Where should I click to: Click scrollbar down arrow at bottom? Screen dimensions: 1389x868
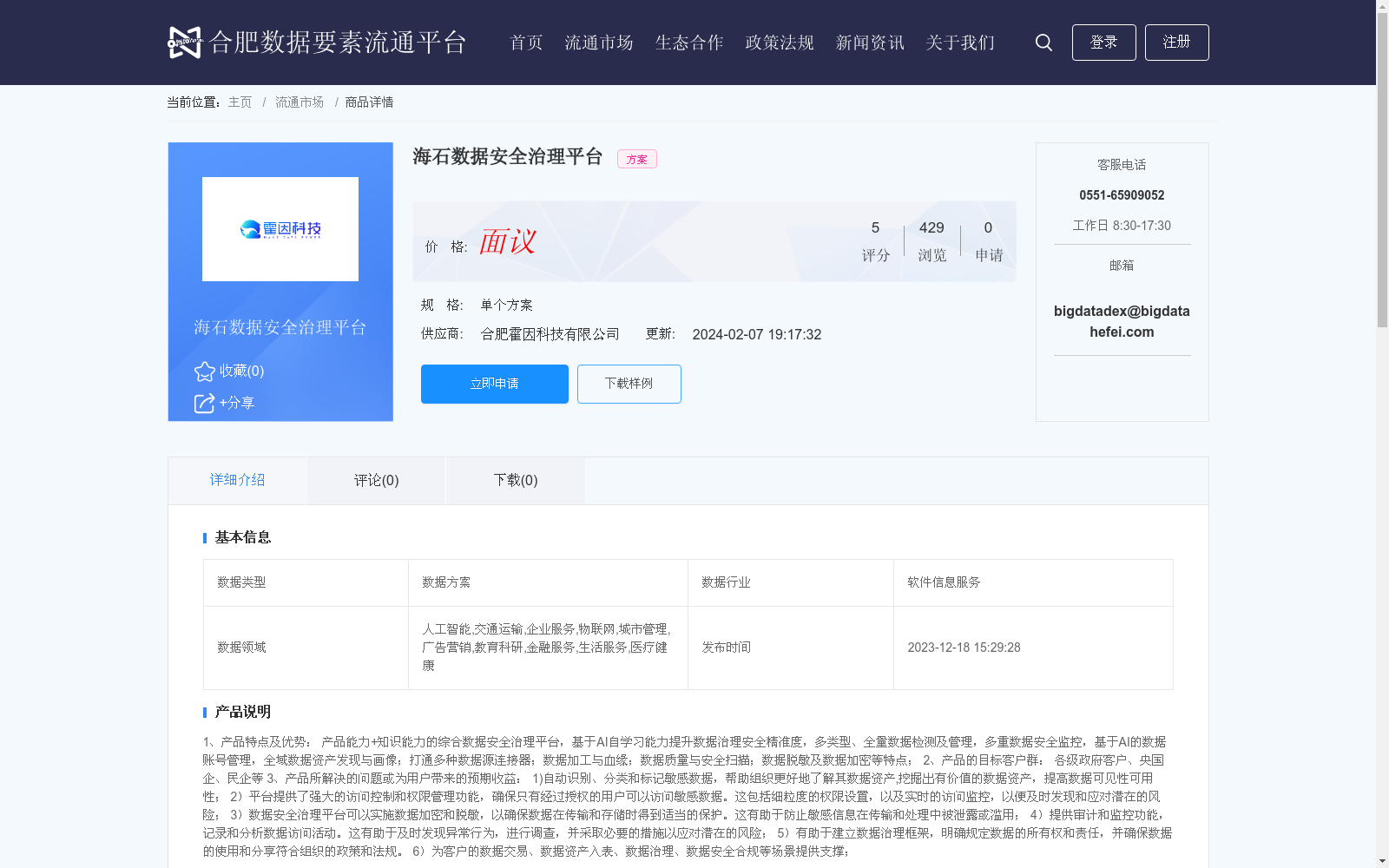(1382, 861)
